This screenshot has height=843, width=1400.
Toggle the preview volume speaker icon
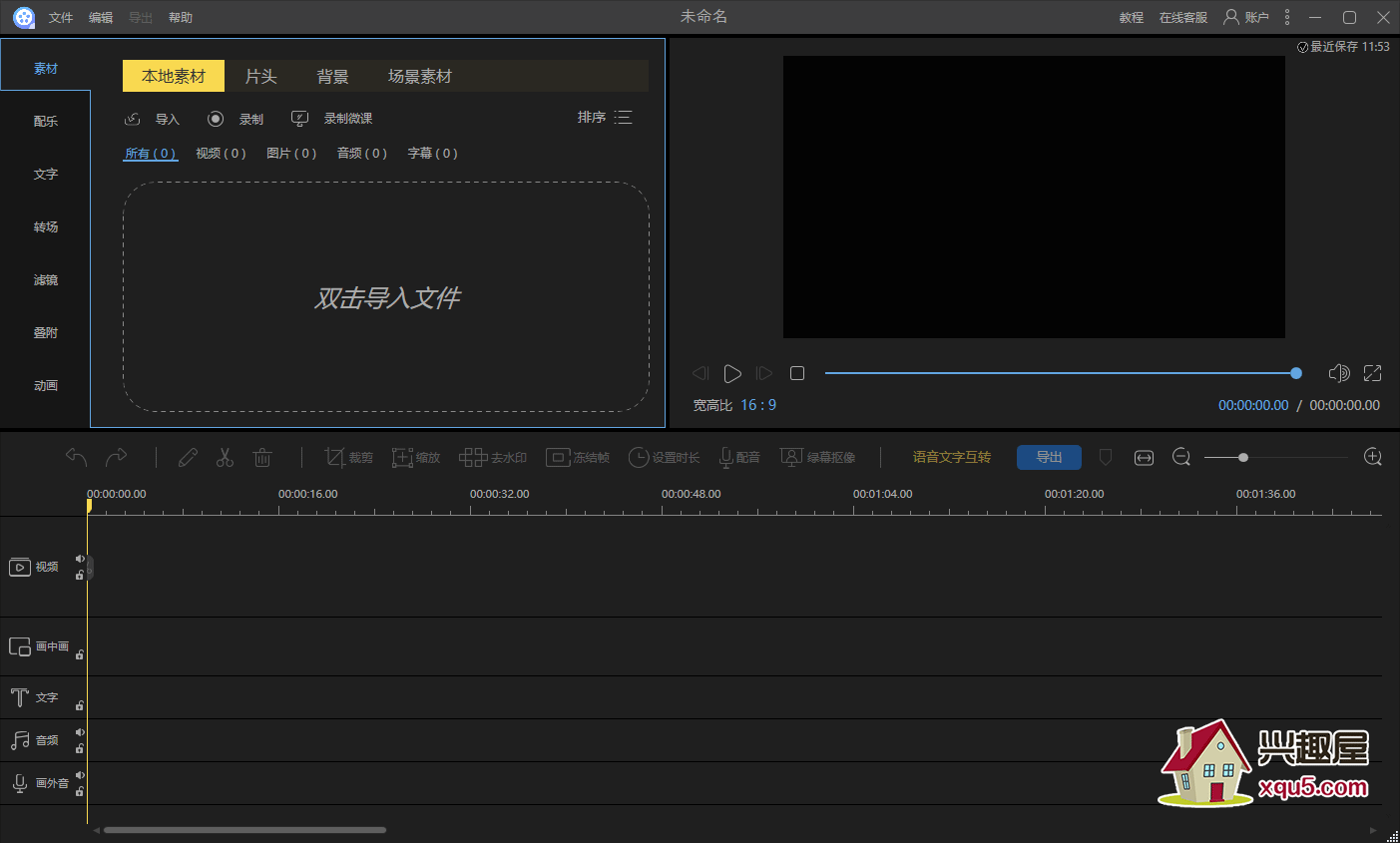(x=1339, y=373)
